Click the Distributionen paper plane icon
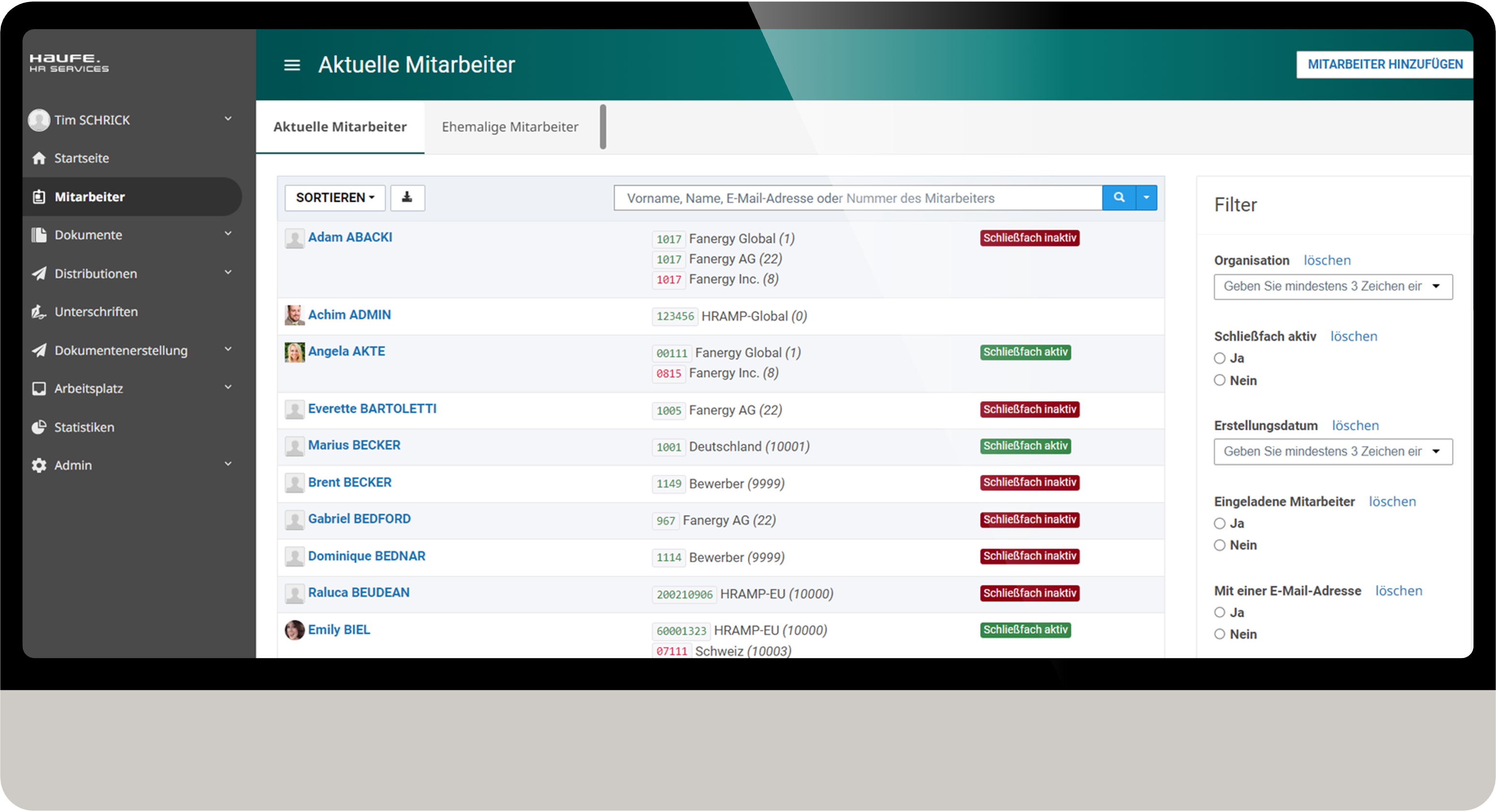Viewport: 1496px width, 812px height. 39,274
